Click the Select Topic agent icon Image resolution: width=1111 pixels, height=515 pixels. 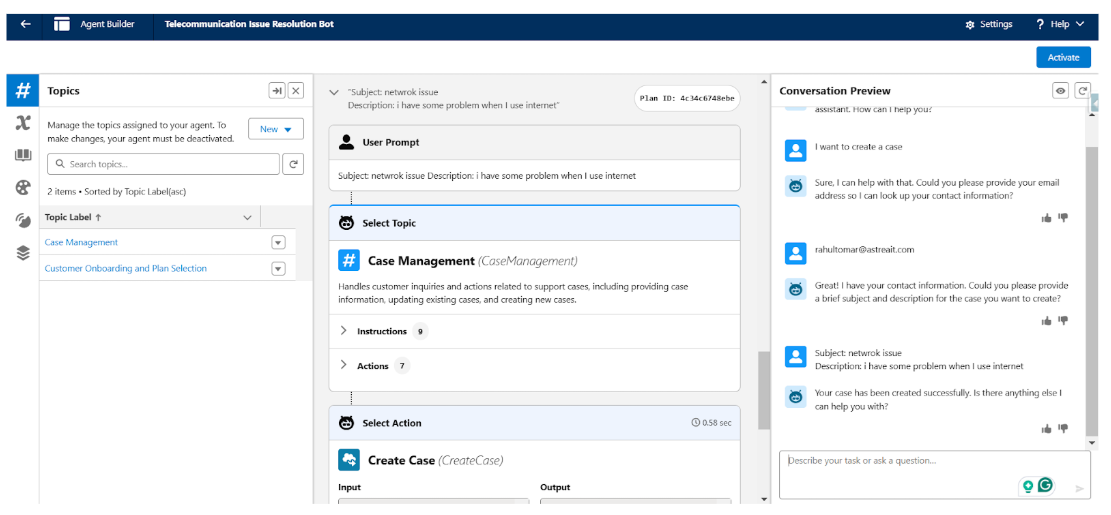tap(347, 223)
